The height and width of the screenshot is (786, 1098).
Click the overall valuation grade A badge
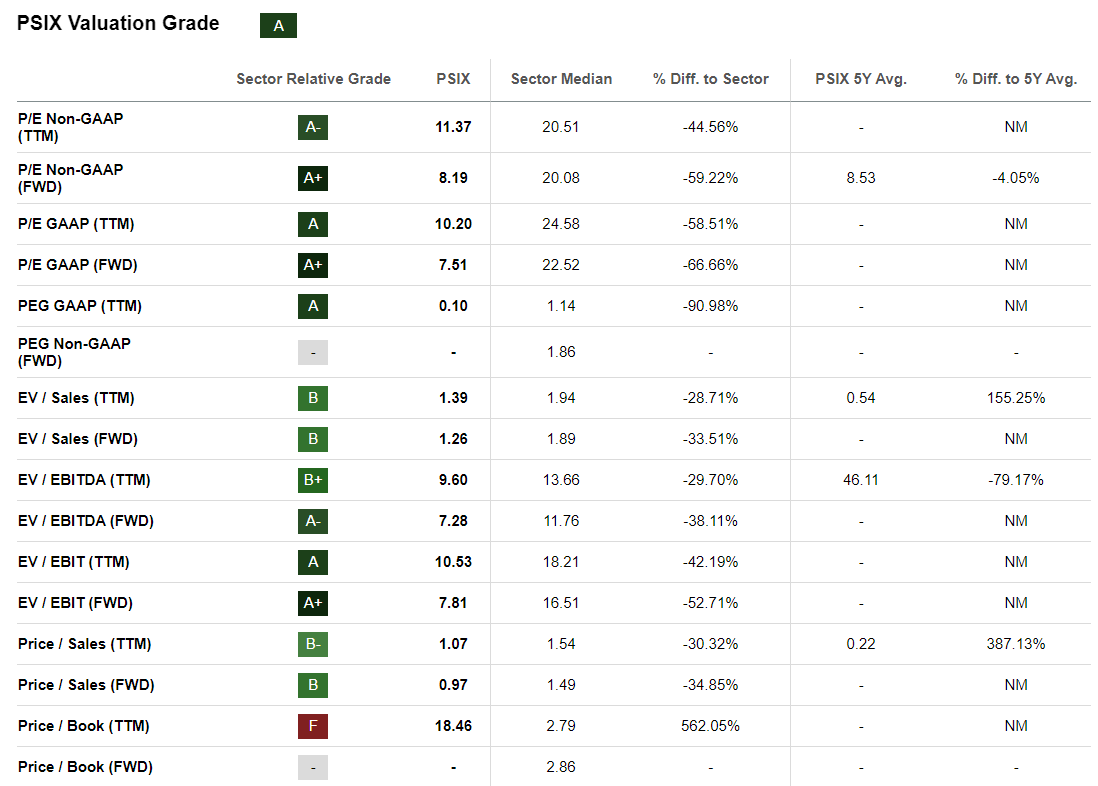click(x=278, y=26)
